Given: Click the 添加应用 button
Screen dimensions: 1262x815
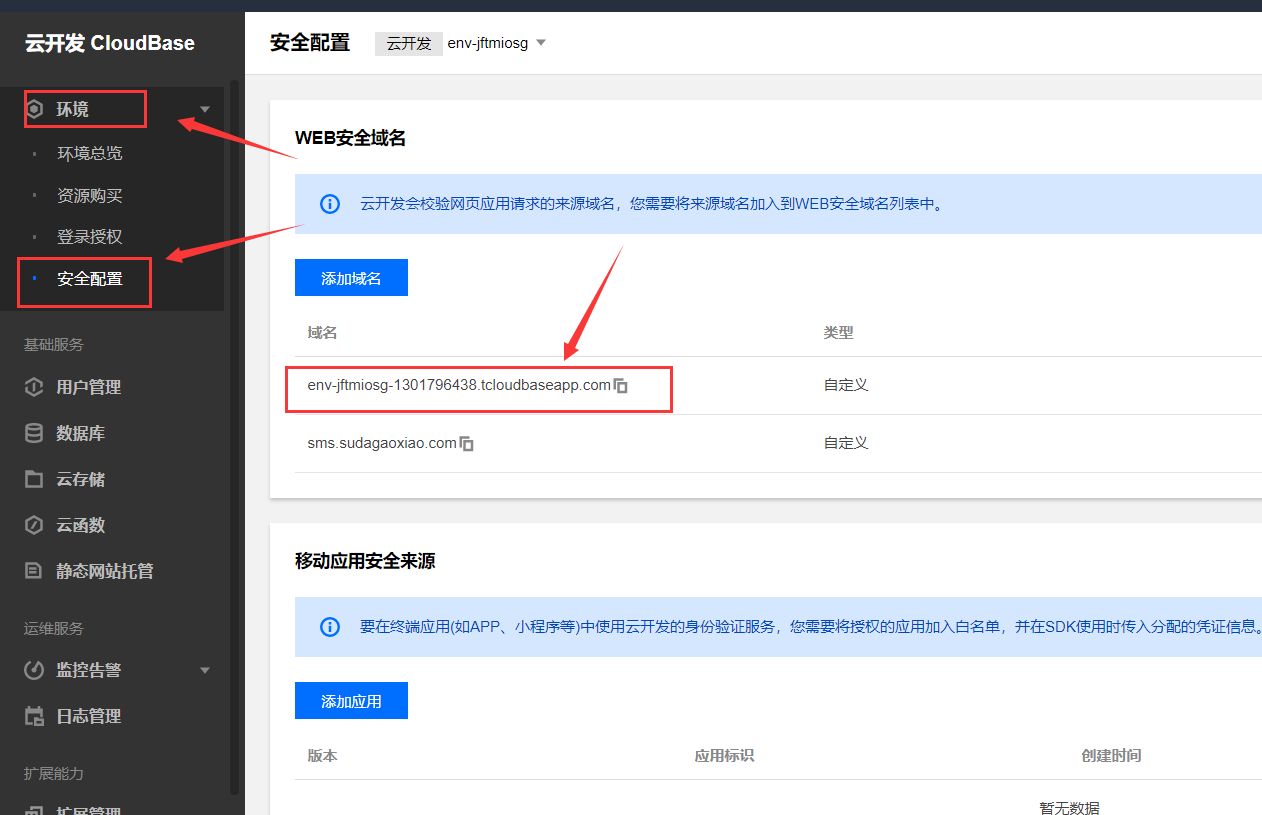Looking at the screenshot, I should (351, 700).
